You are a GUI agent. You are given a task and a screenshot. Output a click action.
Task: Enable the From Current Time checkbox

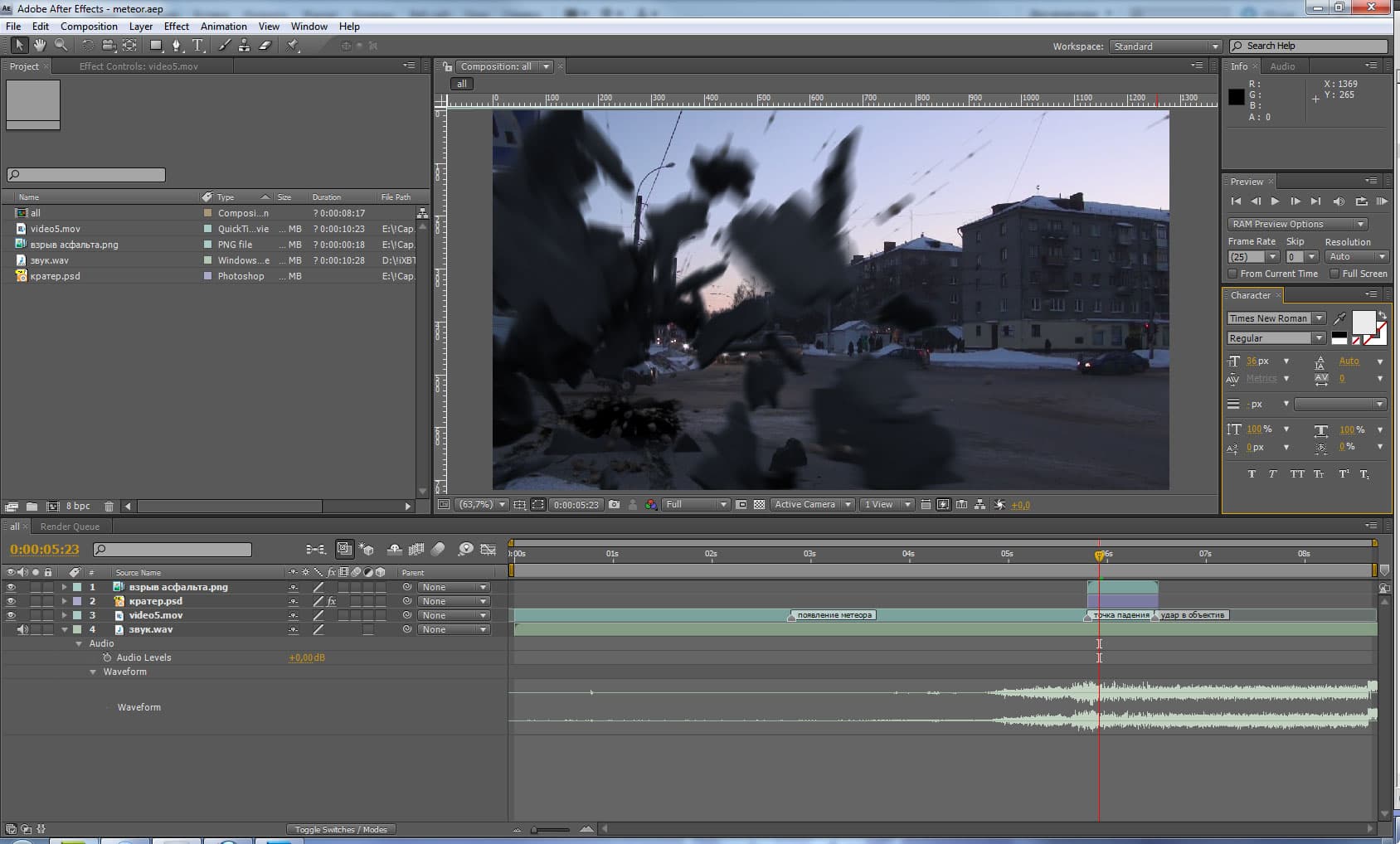1232,274
